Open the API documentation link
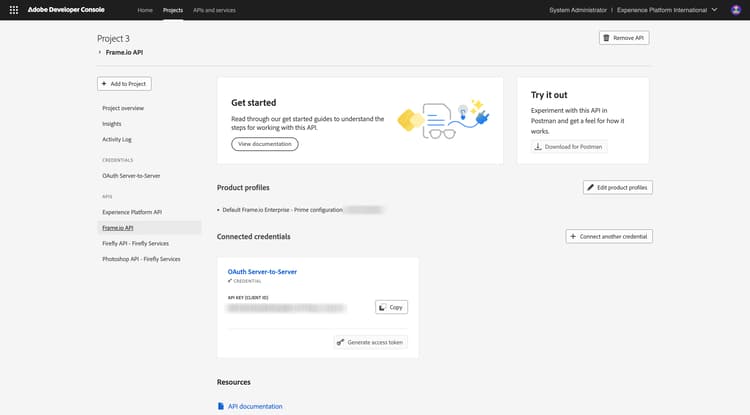Viewport: 750px width, 415px height. pyautogui.click(x=255, y=406)
